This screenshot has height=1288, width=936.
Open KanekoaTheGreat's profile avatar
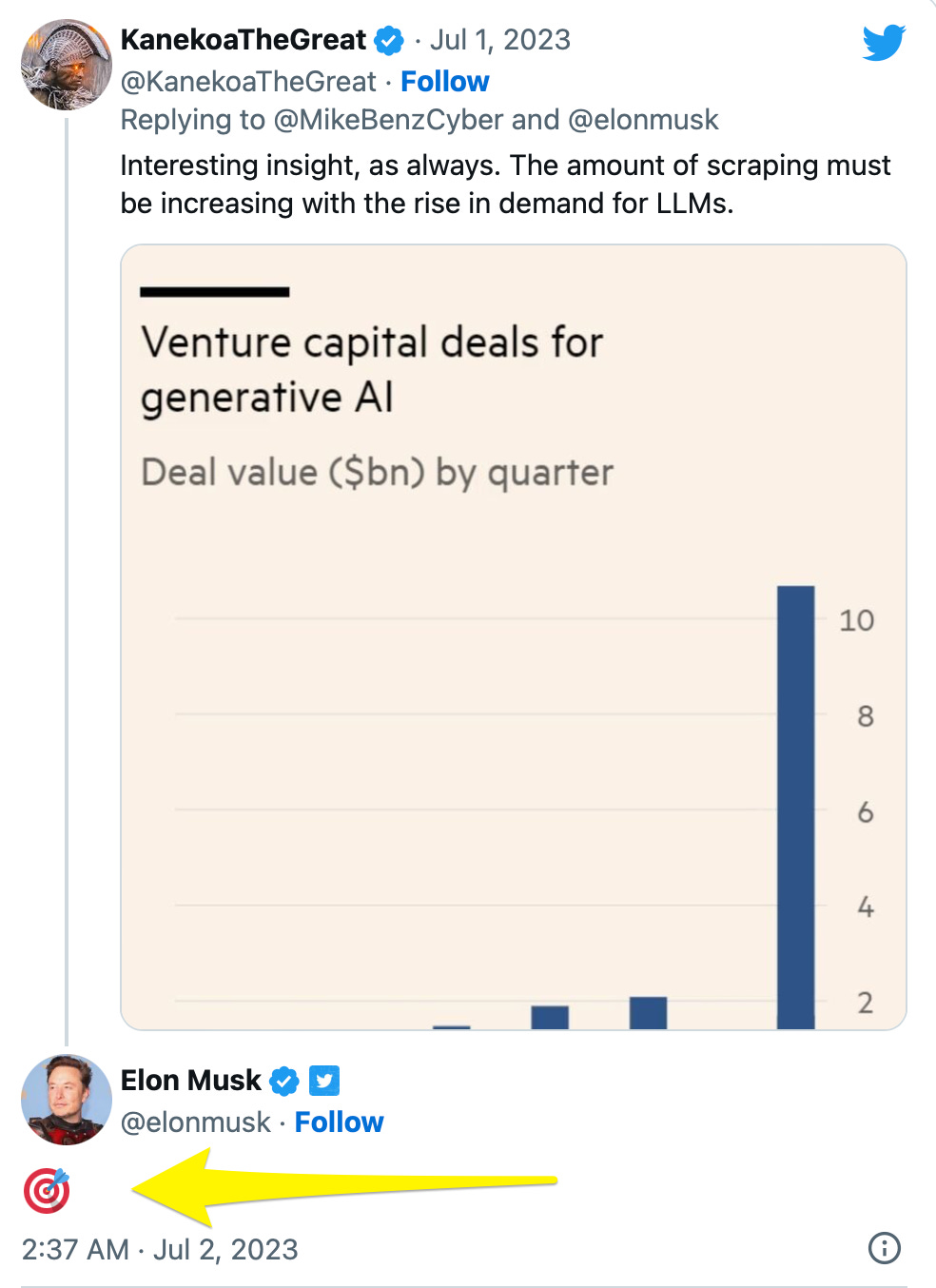[67, 65]
